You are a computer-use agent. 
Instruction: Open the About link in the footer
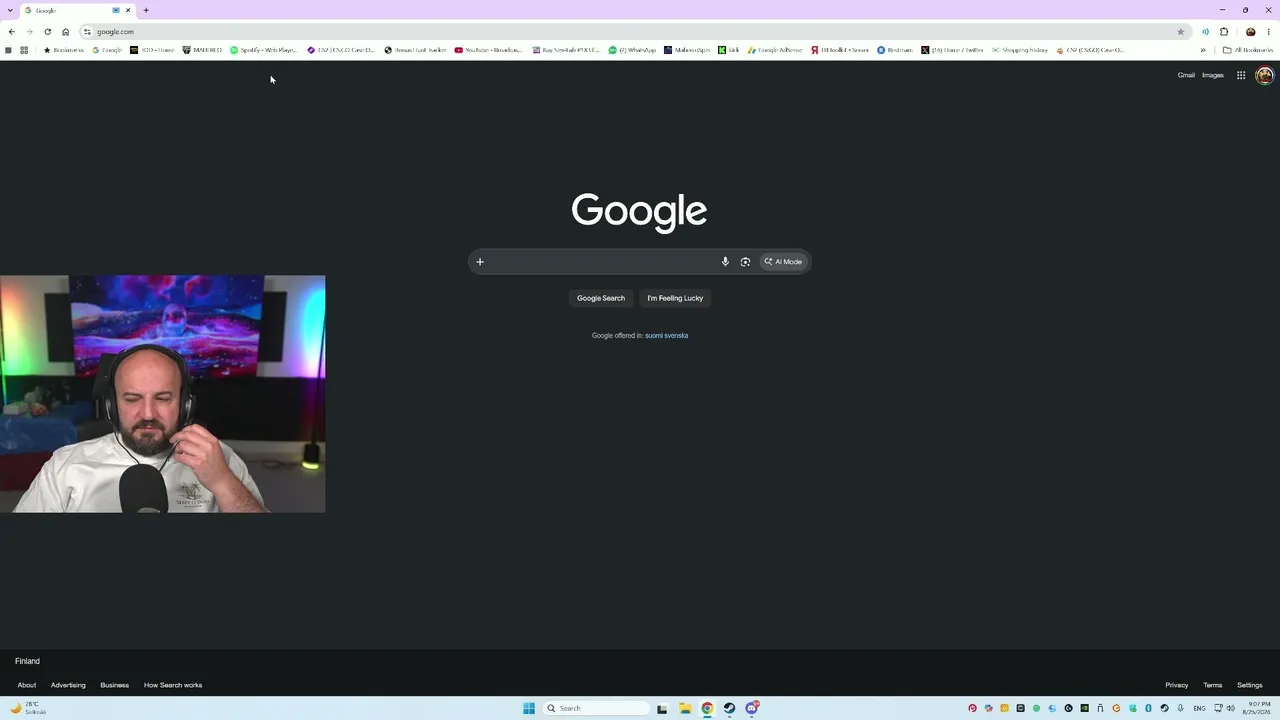click(27, 685)
